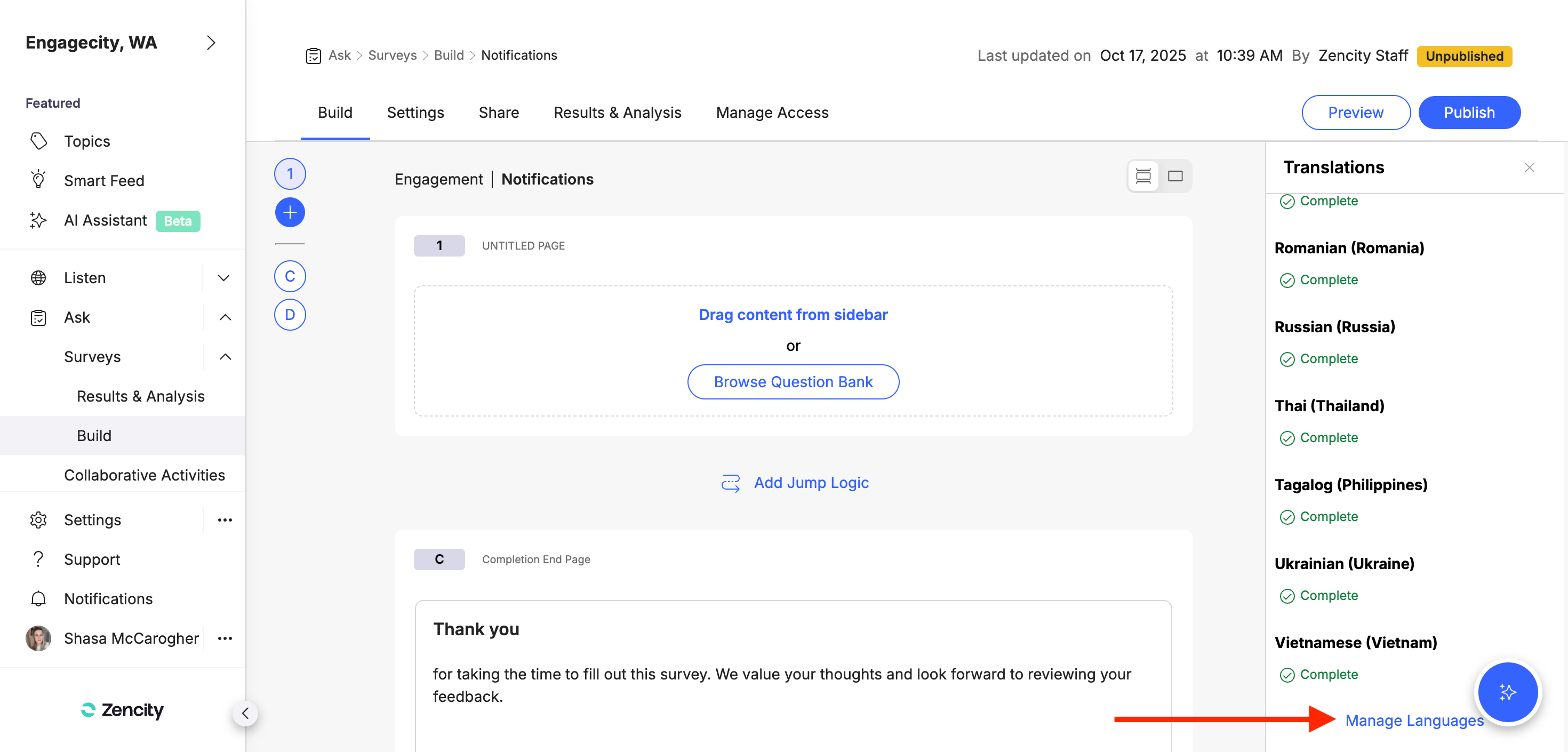Switch to single page view layout
This screenshot has height=752, width=1568.
(1175, 177)
